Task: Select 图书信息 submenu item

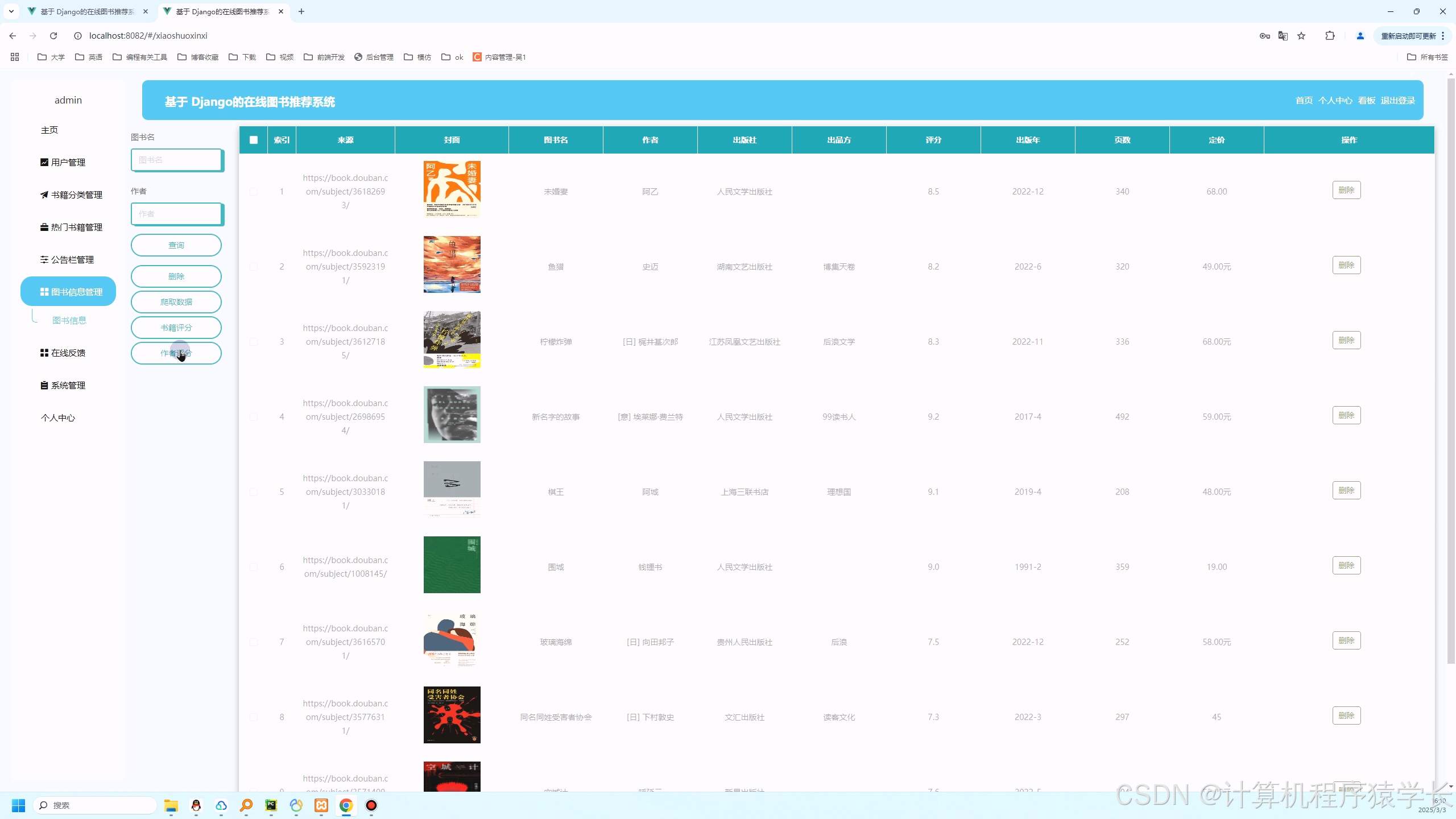Action: 69,321
